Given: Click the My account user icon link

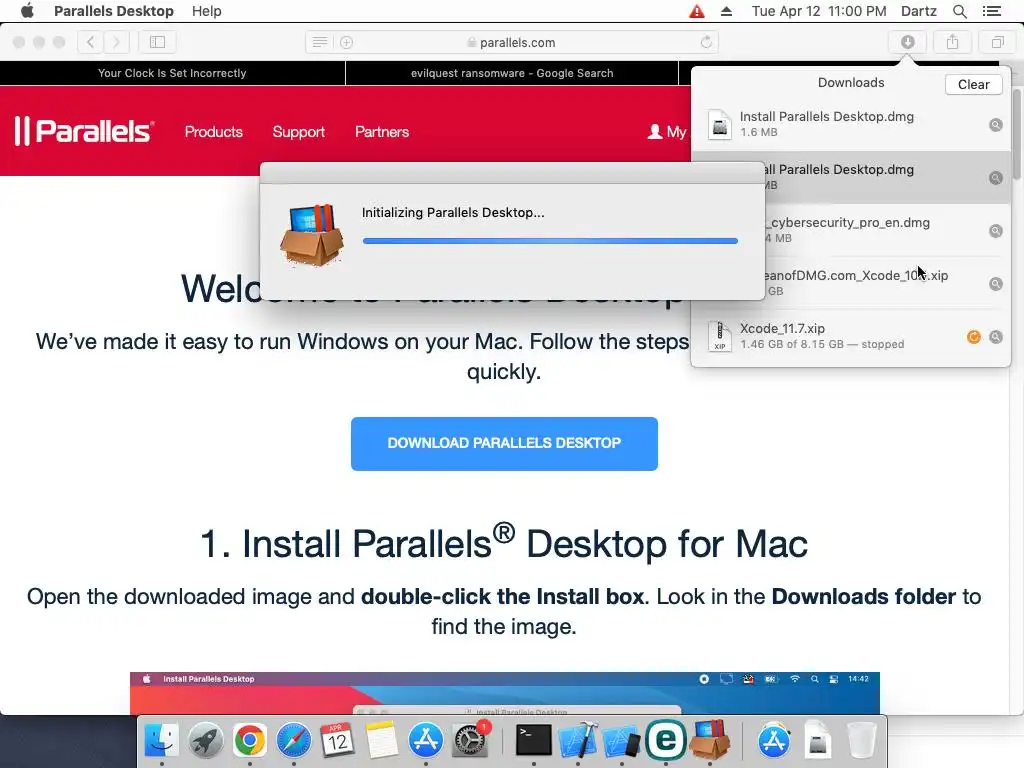Looking at the screenshot, I should [667, 132].
